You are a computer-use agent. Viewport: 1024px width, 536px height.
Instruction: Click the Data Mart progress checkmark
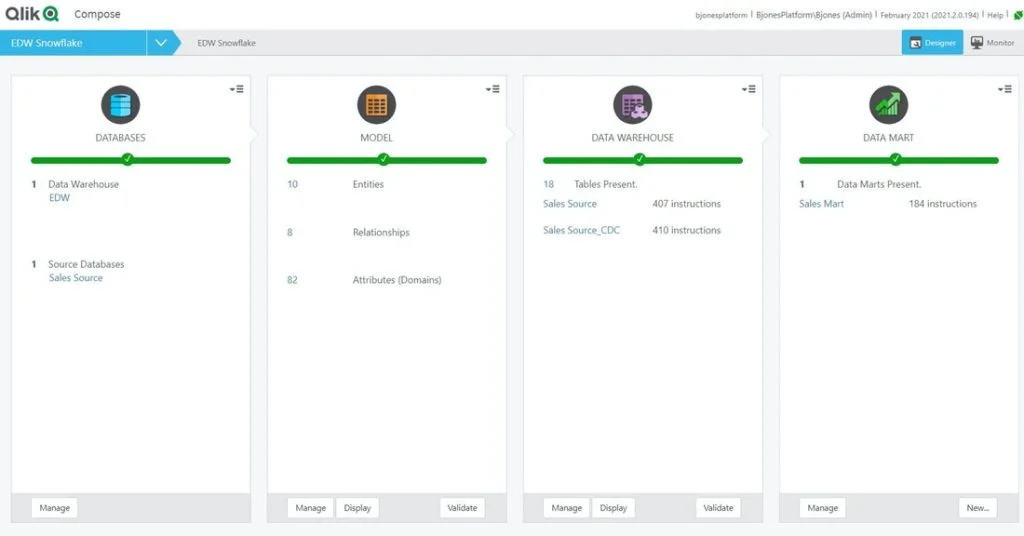click(895, 160)
